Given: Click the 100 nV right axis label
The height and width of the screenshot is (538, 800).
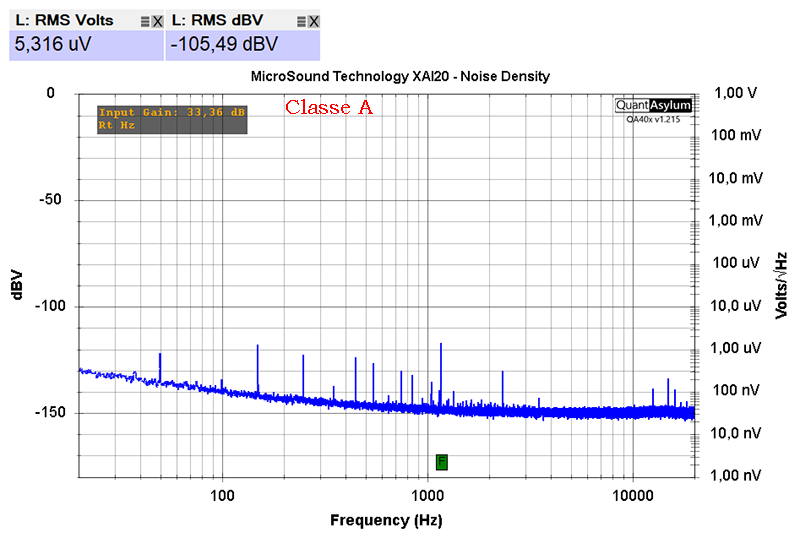Looking at the screenshot, I should coord(736,390).
